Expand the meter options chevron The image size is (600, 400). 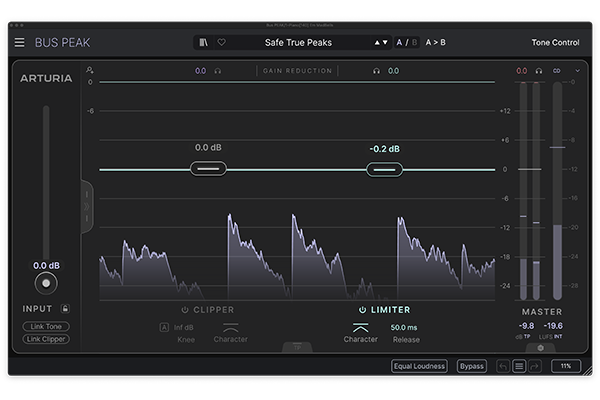pyautogui.click(x=578, y=71)
